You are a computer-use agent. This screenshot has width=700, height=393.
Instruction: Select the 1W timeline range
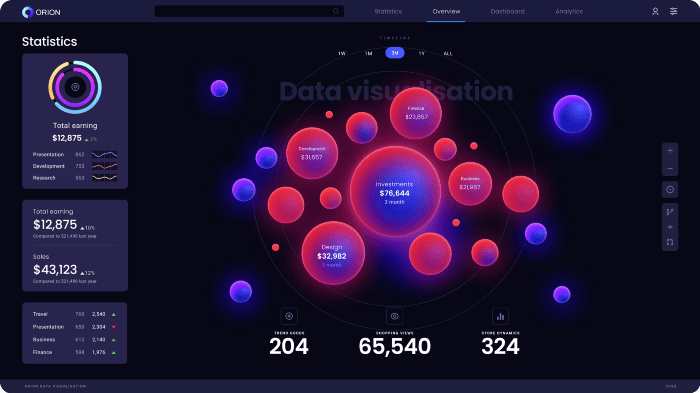coord(342,53)
